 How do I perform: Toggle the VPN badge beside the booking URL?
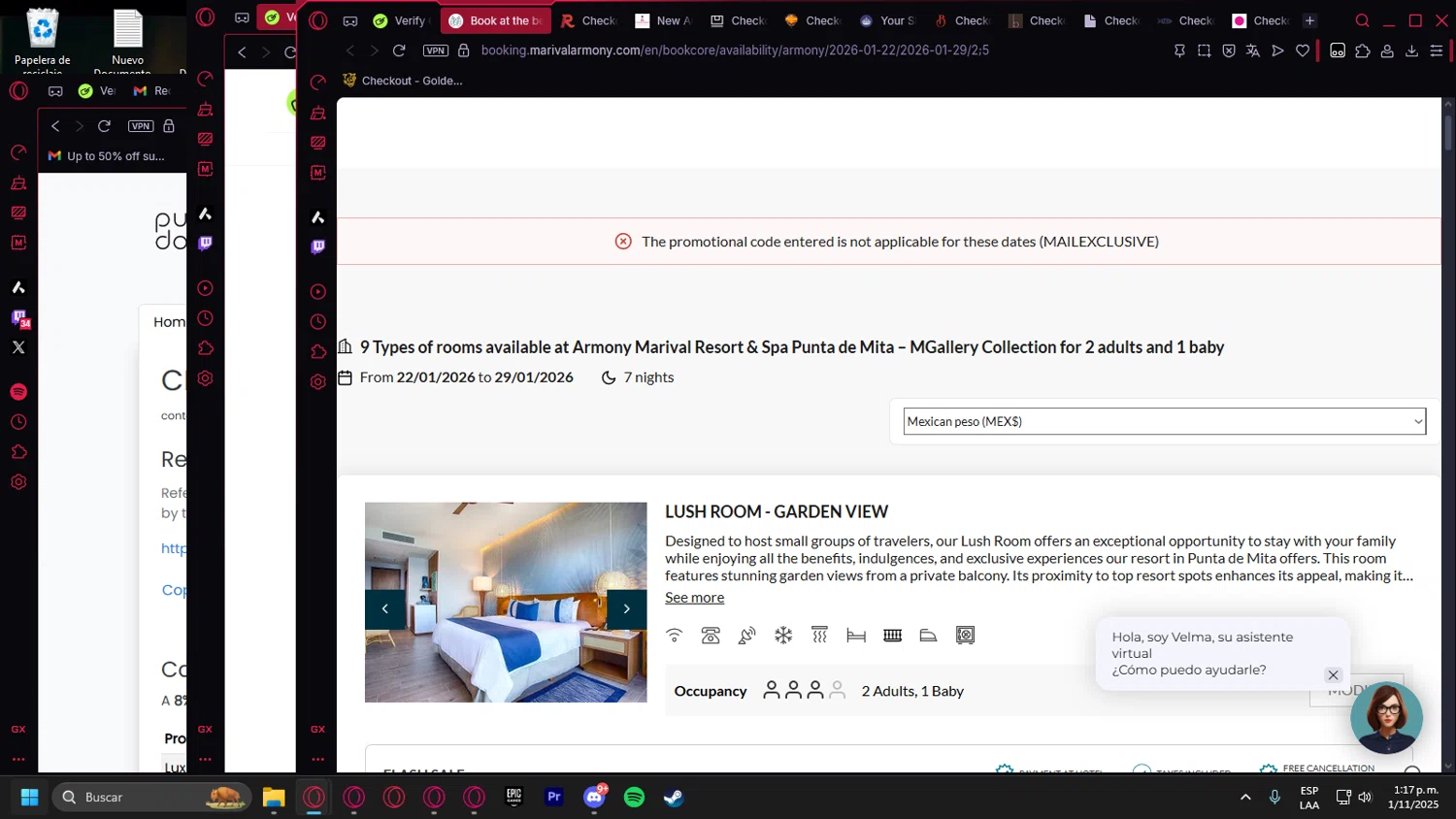click(x=436, y=50)
